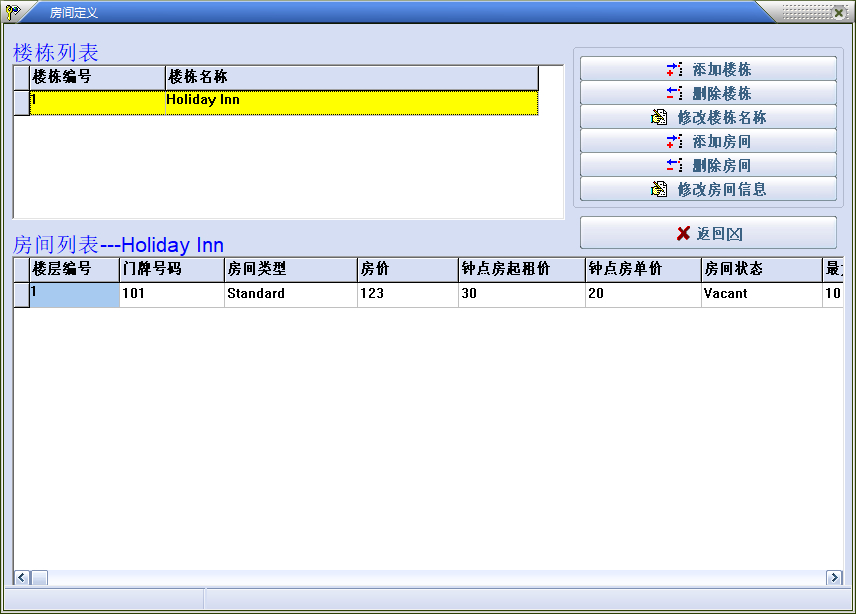Click the room number cell 101
This screenshot has height=614, width=856.
(x=171, y=295)
